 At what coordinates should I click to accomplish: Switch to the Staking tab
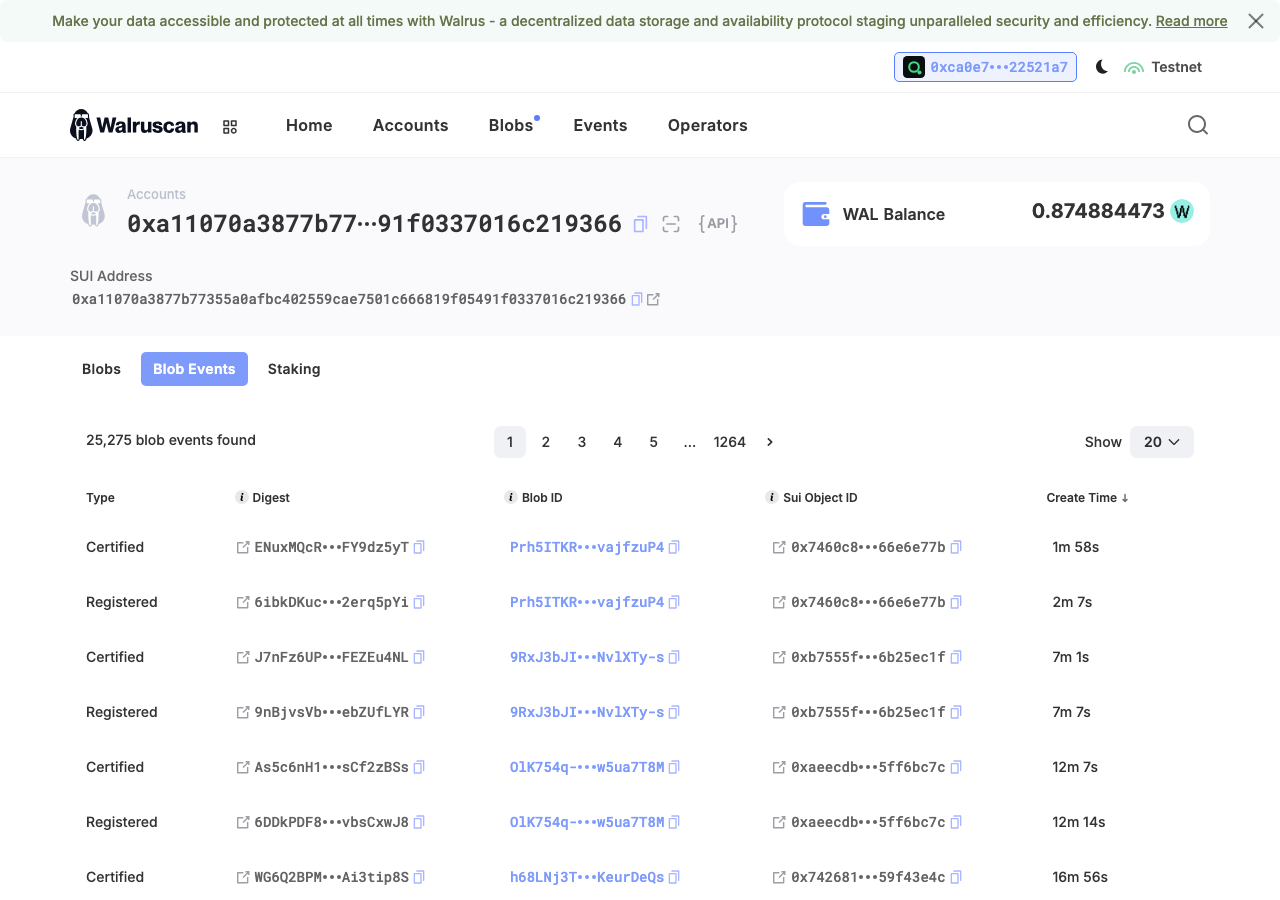294,369
